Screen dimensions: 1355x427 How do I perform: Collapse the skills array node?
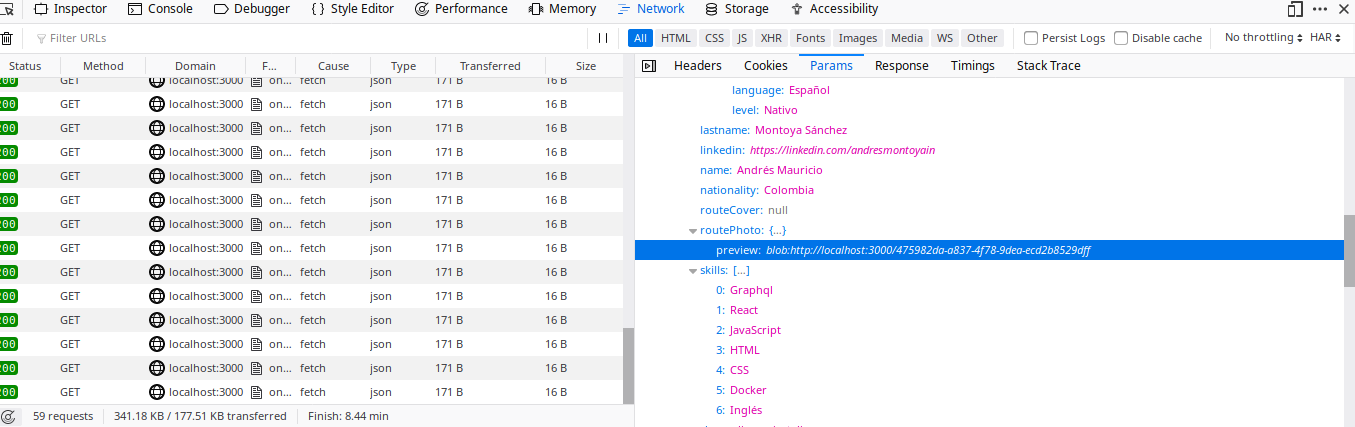[692, 270]
